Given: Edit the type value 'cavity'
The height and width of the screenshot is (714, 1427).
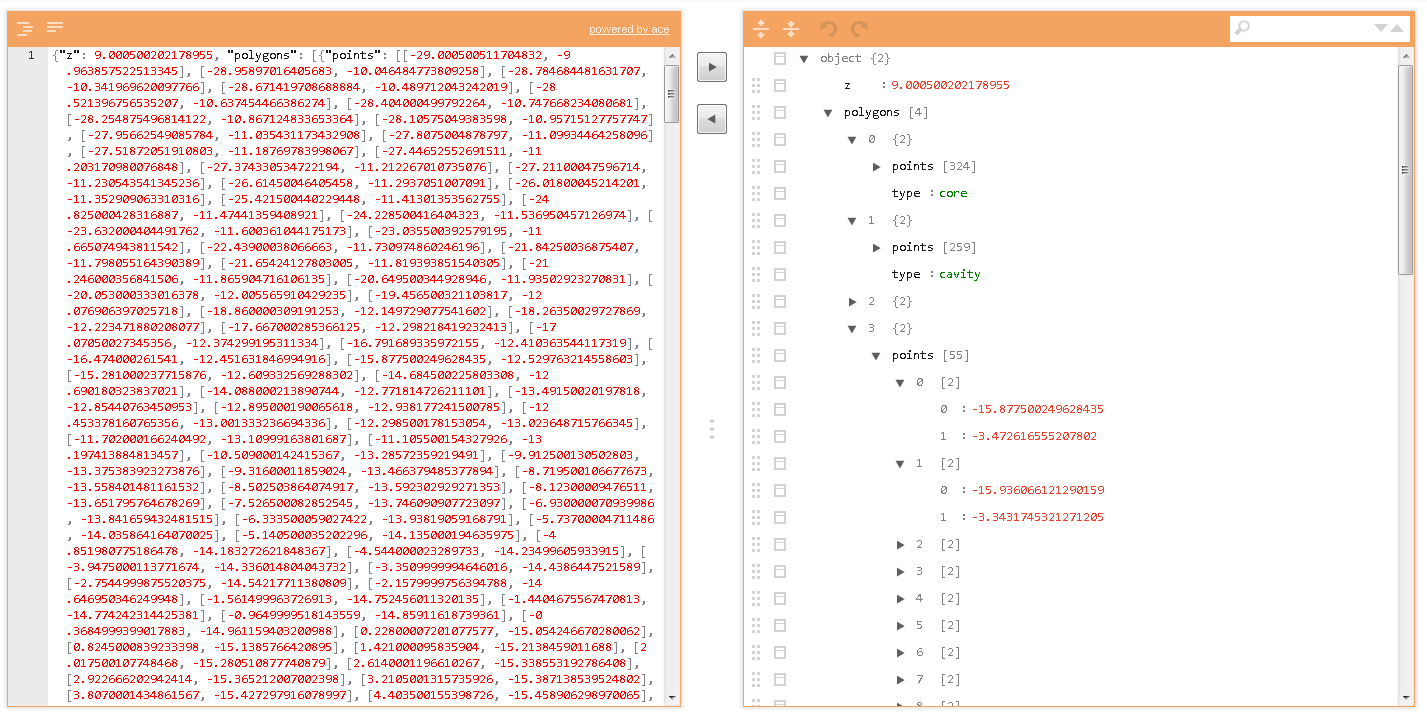Looking at the screenshot, I should pyautogui.click(x=959, y=274).
